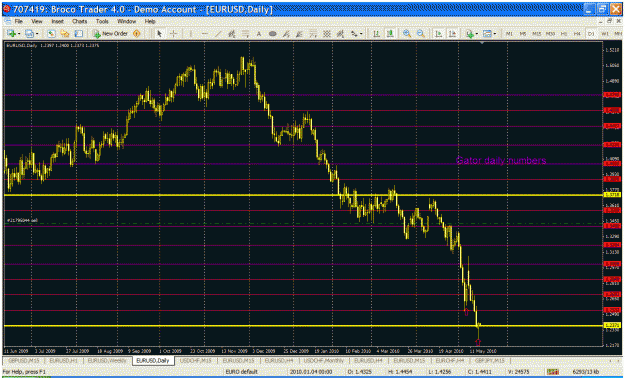Open the Charts menu
Viewport: 625px width, 378px height.
[79, 21]
